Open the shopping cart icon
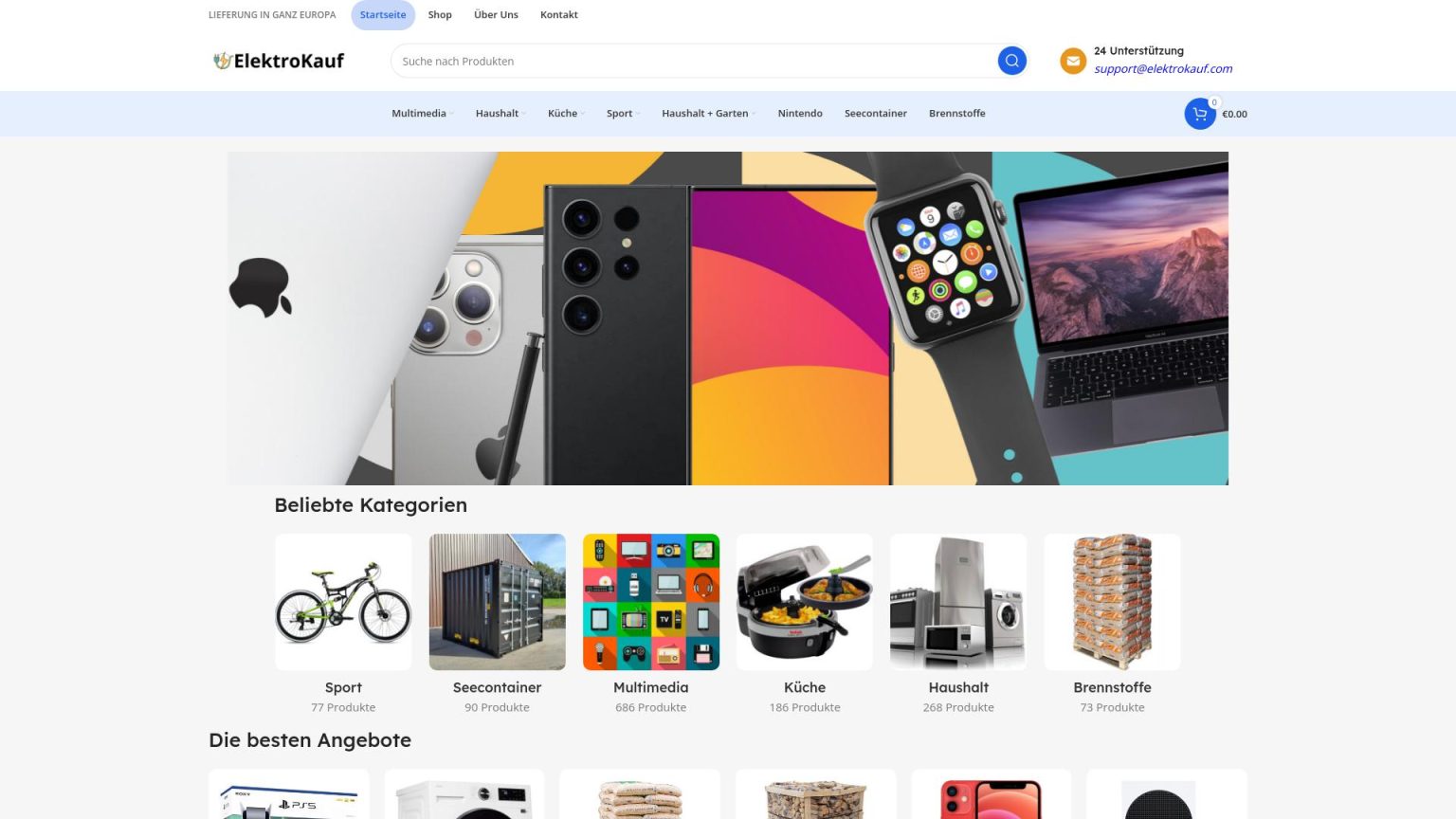 click(1200, 114)
